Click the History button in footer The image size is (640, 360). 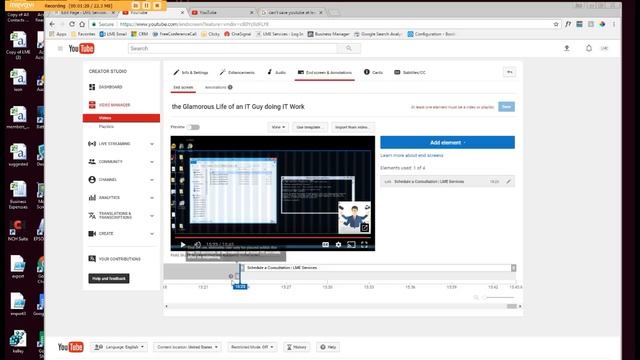297,347
